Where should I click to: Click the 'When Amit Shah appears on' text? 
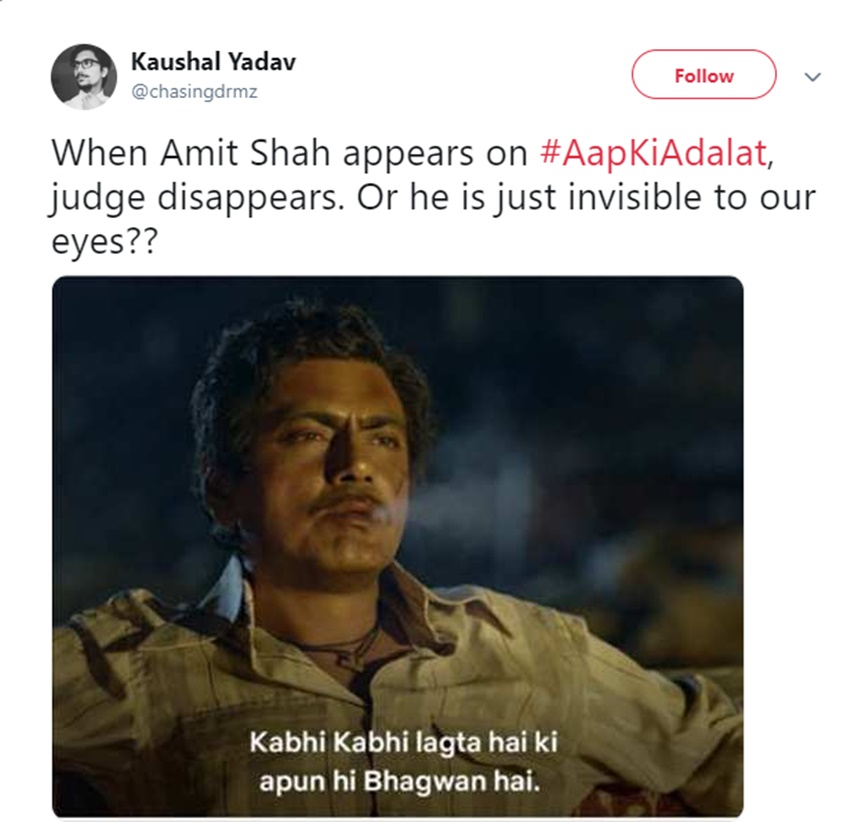click(x=289, y=153)
